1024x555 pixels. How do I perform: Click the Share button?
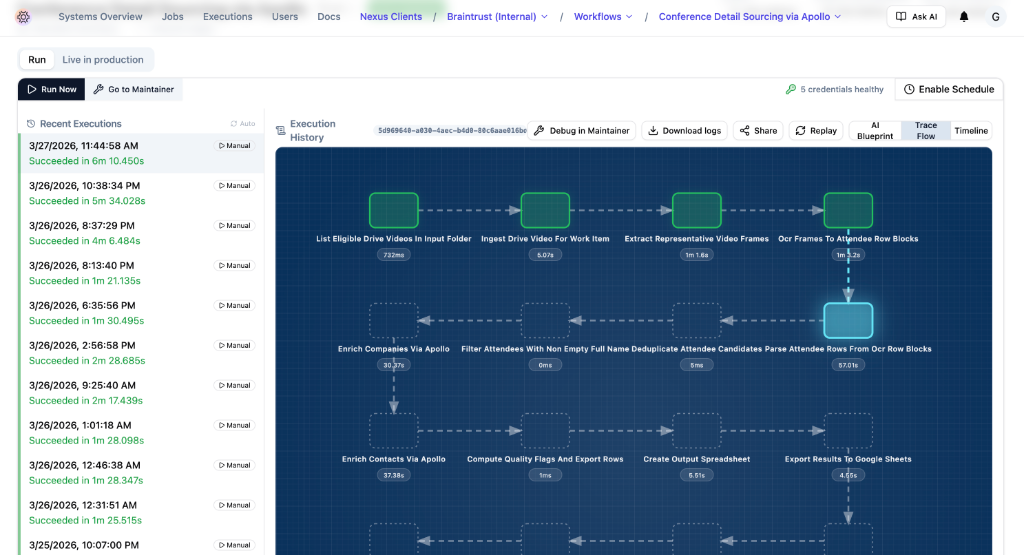tap(758, 131)
